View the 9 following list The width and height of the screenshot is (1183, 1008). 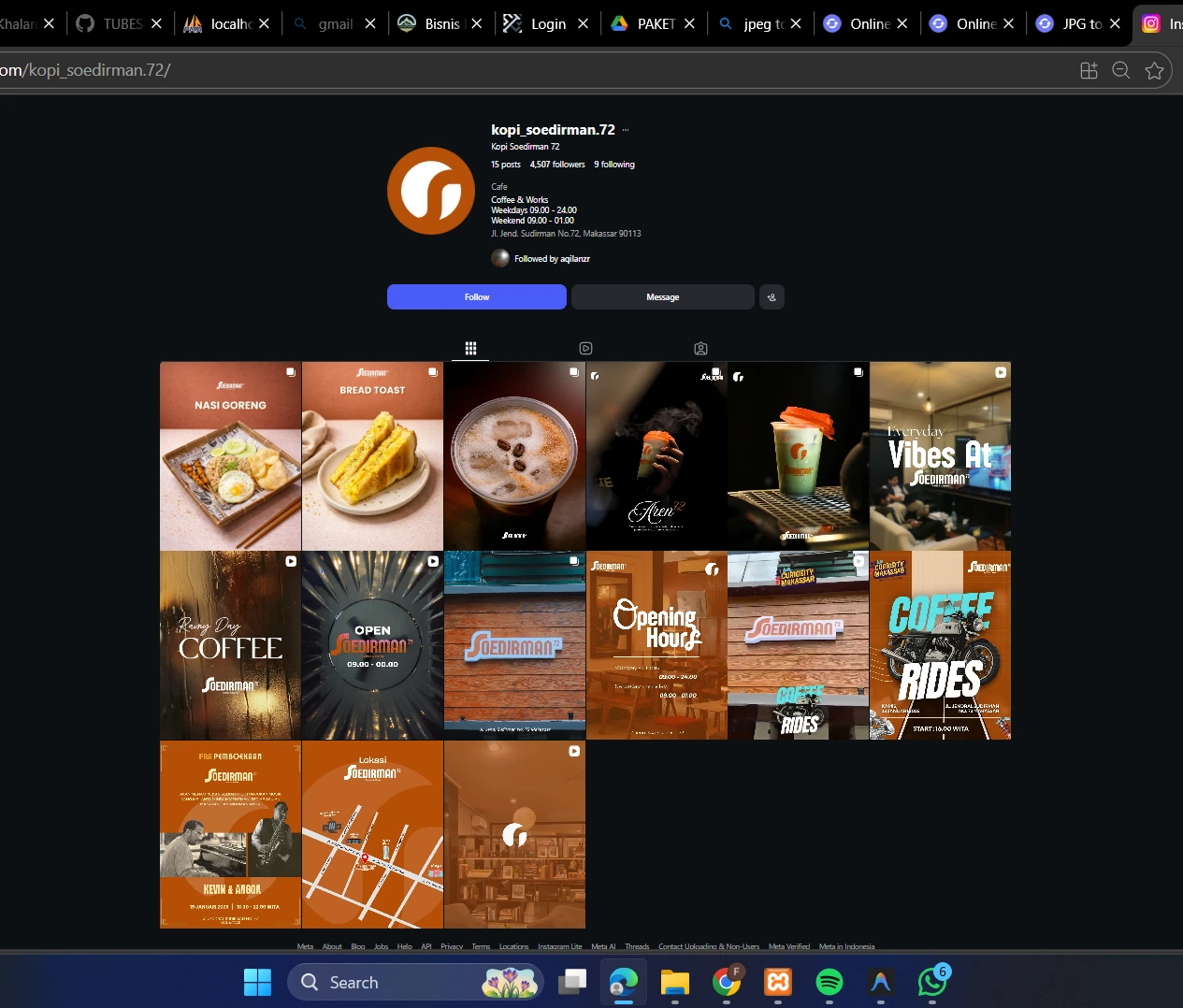[614, 165]
